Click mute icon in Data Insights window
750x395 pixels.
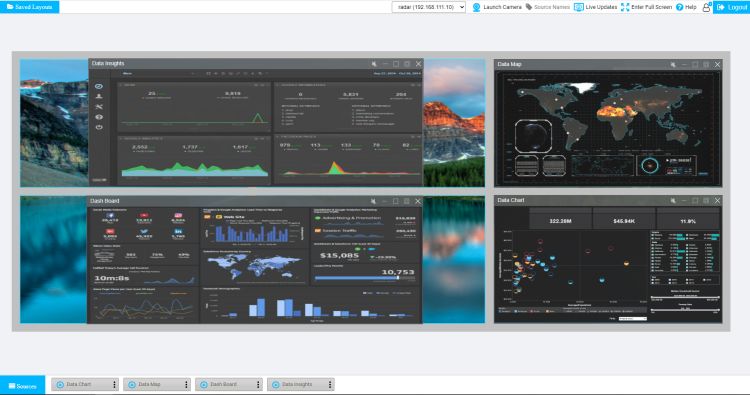pyautogui.click(x=374, y=64)
